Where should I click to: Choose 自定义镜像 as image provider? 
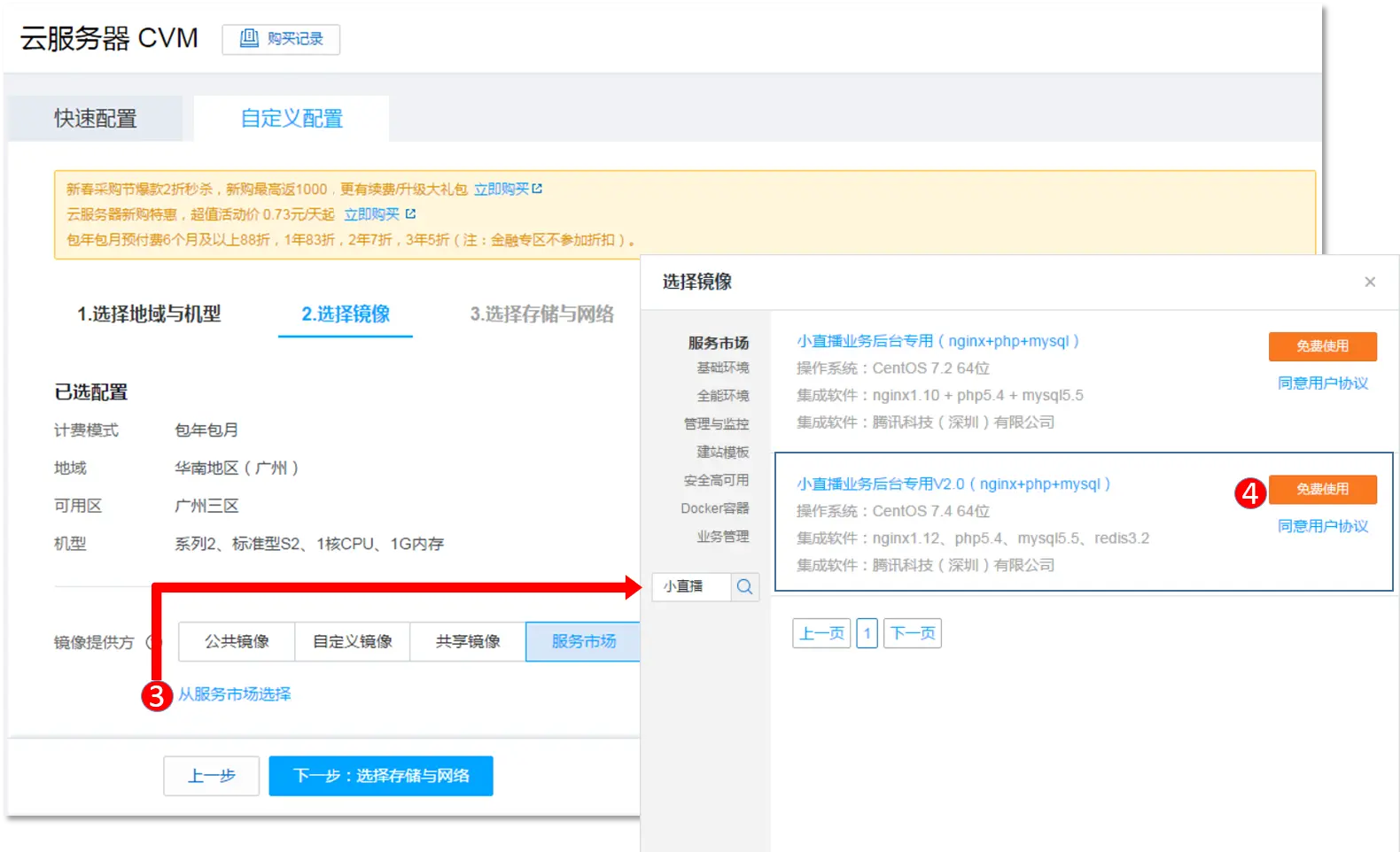pyautogui.click(x=353, y=641)
